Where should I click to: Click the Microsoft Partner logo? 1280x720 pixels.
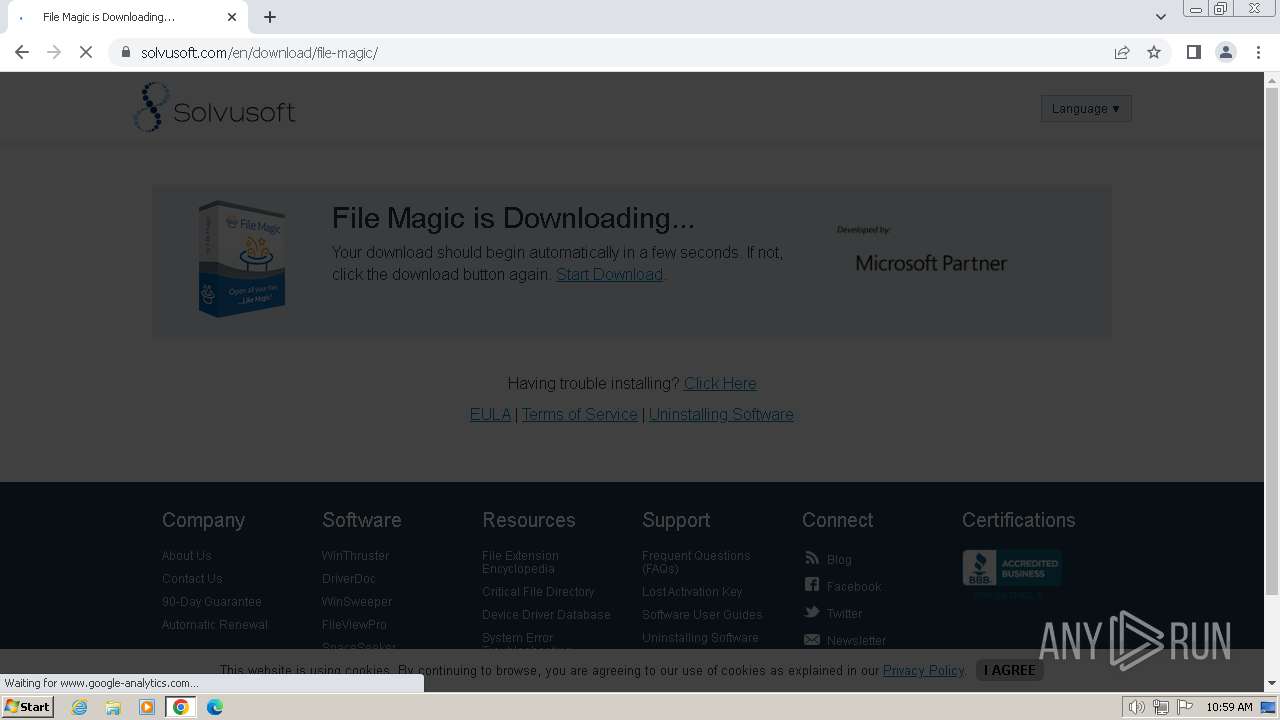(931, 263)
